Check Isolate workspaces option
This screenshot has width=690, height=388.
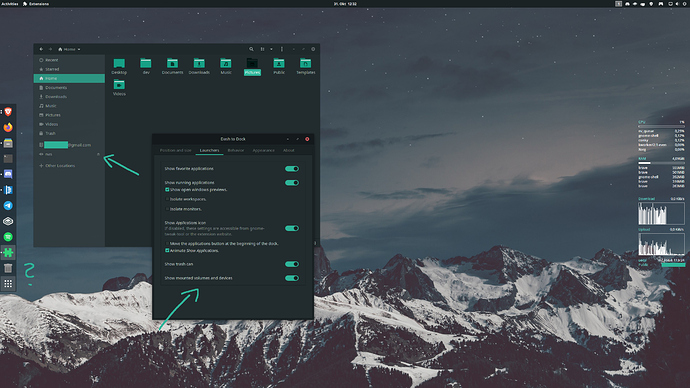tap(167, 199)
